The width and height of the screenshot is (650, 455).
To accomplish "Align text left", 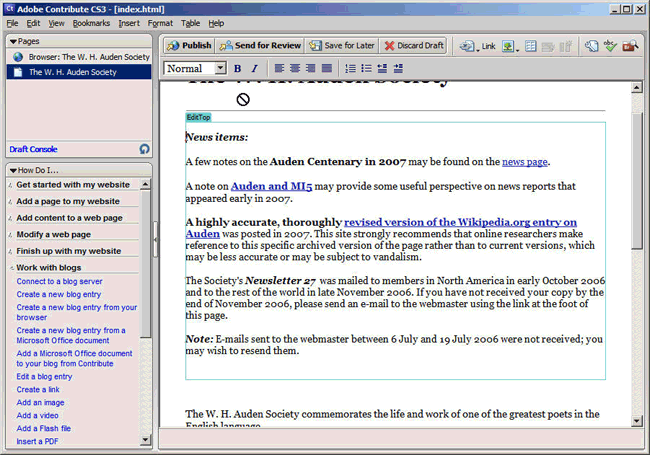I will tap(279, 68).
